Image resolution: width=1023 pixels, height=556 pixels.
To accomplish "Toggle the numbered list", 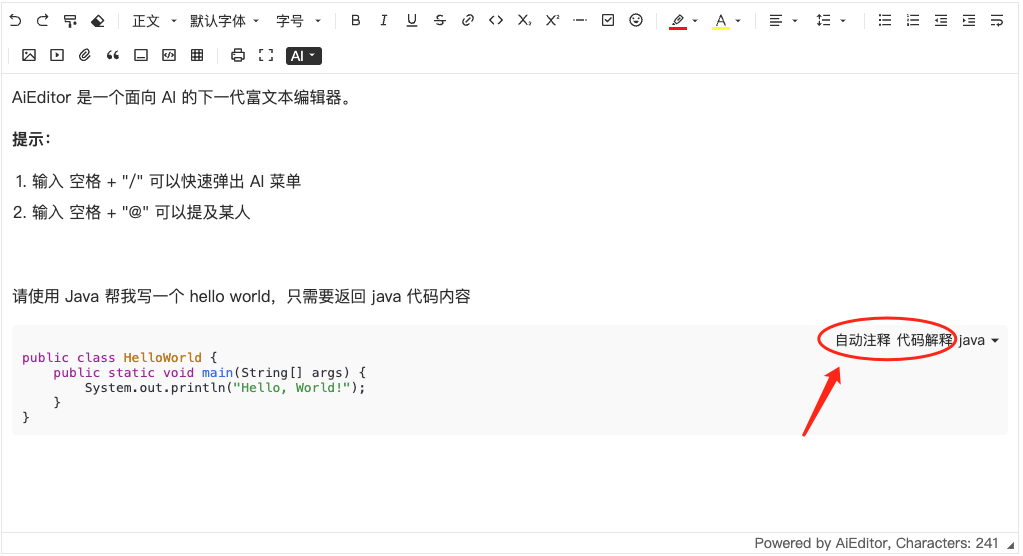I will (x=913, y=21).
